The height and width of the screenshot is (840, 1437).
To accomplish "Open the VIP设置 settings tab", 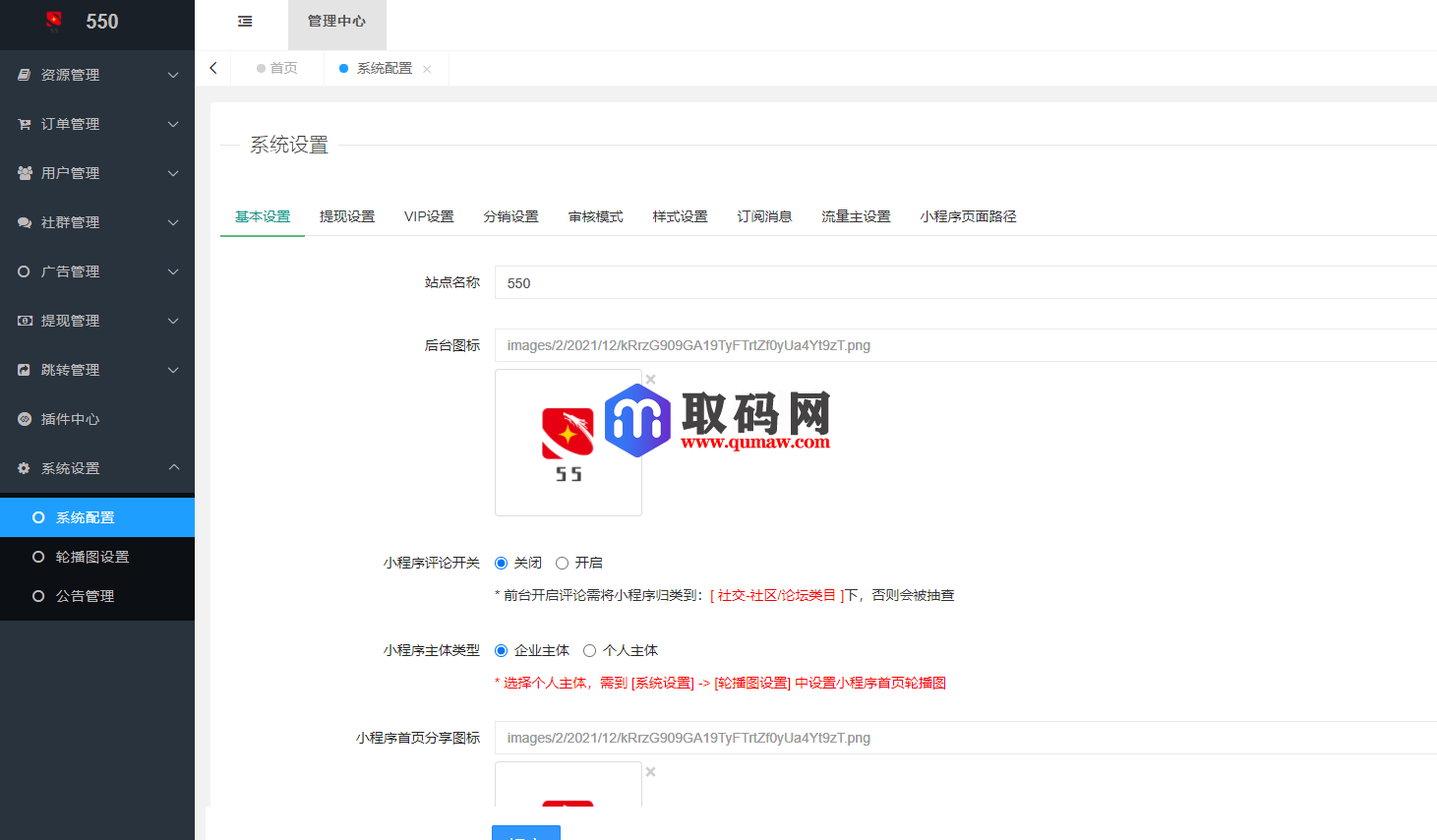I will [429, 216].
